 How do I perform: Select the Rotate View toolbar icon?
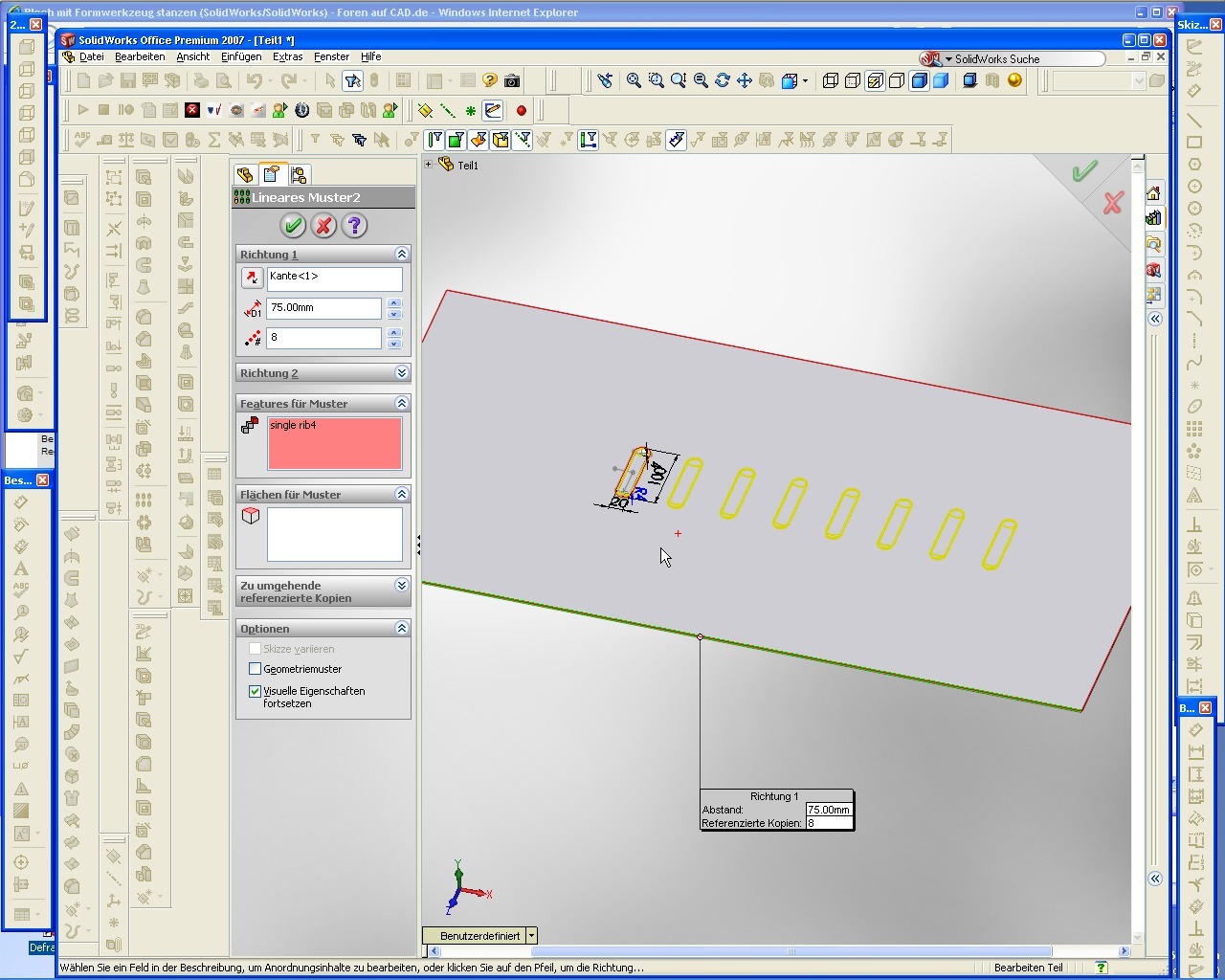722,81
